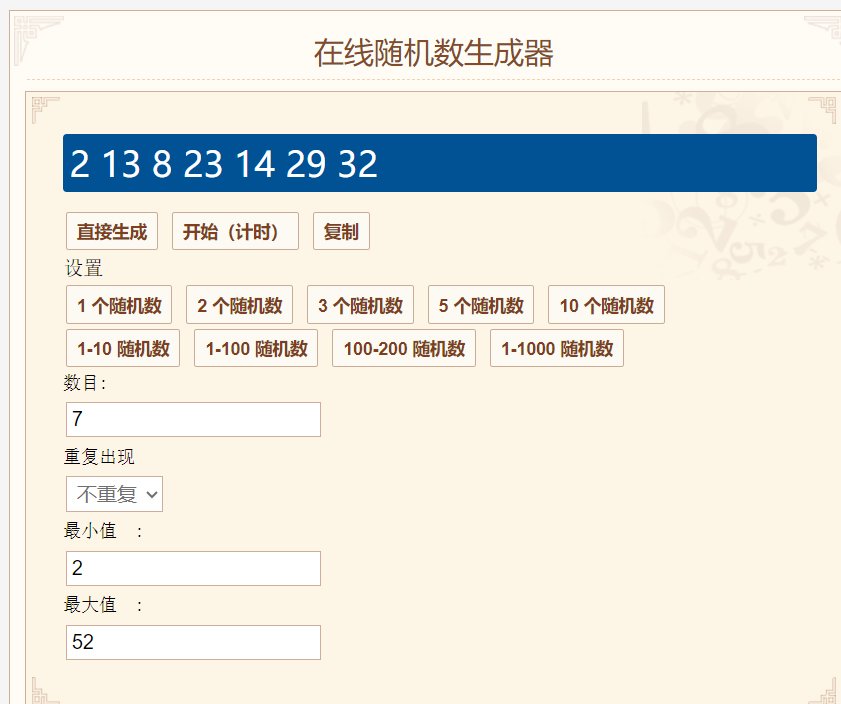The height and width of the screenshot is (704, 841).
Task: Click the 数目 label
Action: (x=85, y=383)
